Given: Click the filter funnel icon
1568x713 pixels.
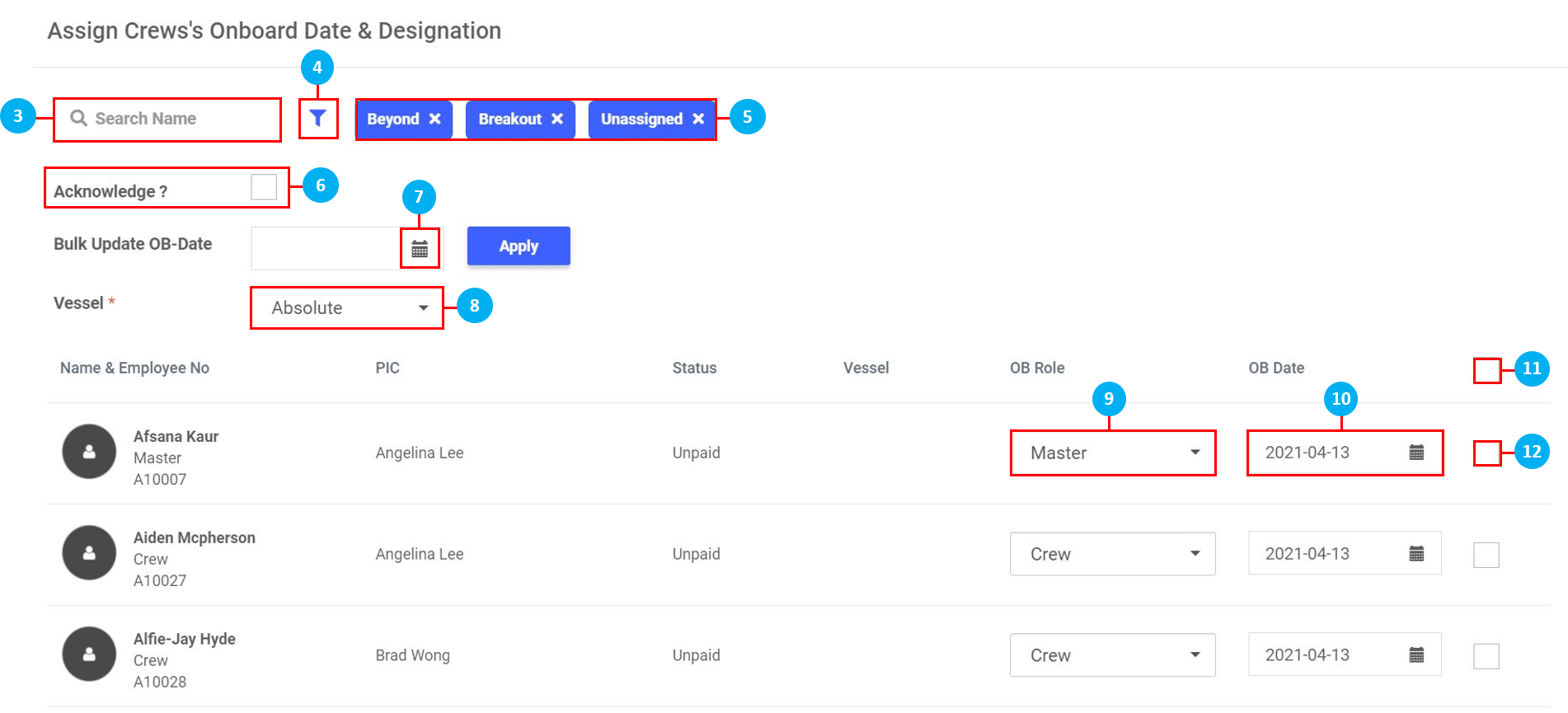Looking at the screenshot, I should 317,119.
